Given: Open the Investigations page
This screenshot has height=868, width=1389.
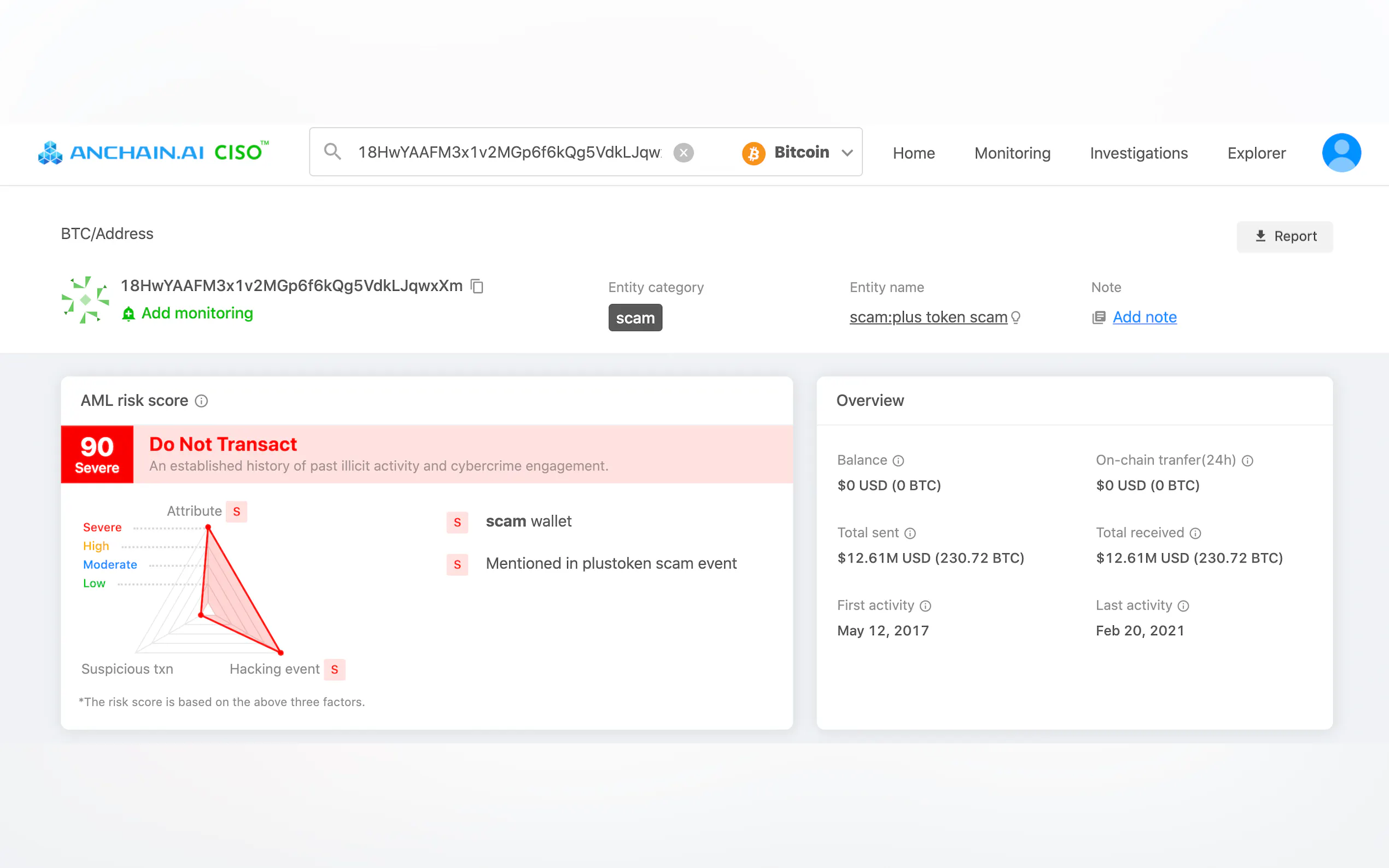Looking at the screenshot, I should (x=1139, y=153).
